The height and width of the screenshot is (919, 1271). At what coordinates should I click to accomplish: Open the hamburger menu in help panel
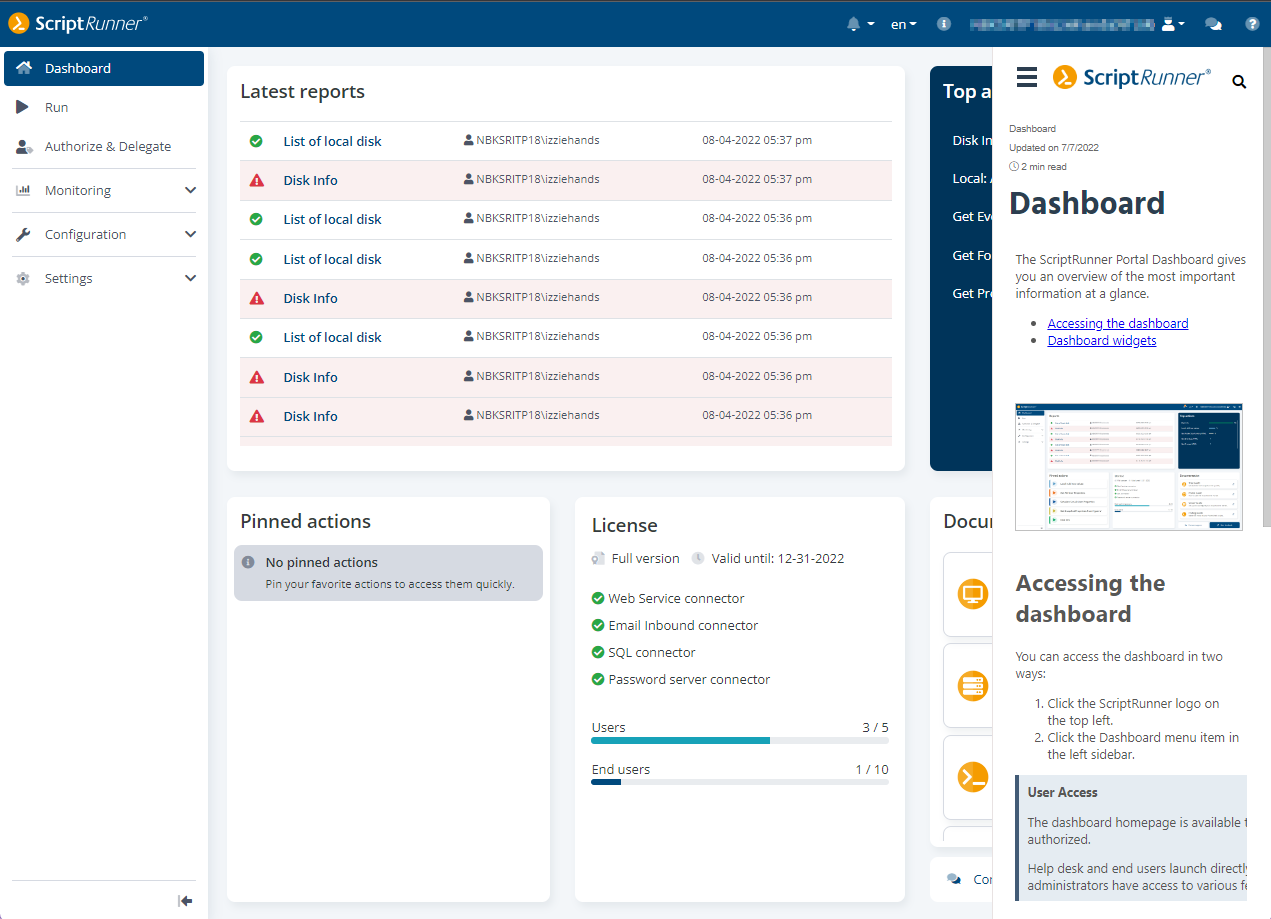1026,78
